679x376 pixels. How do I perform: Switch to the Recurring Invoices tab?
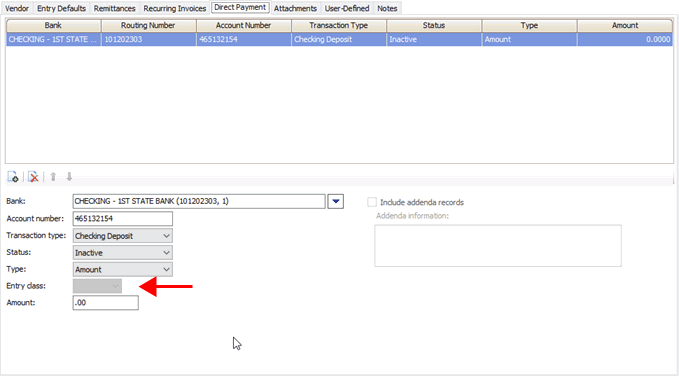[x=175, y=8]
